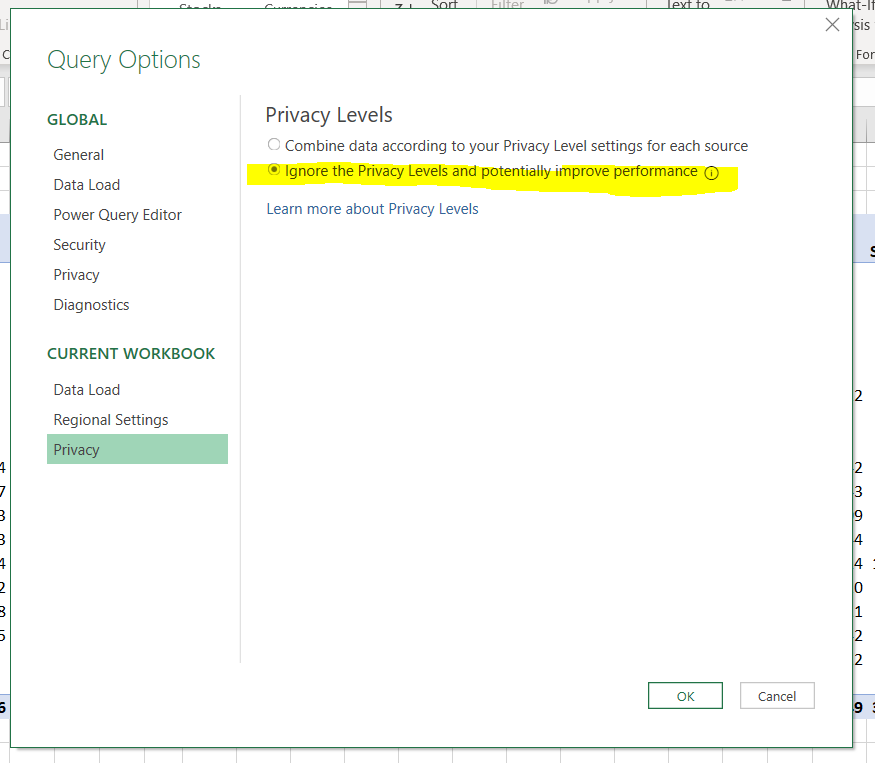Select Data Load under Current Workbook
The image size is (875, 763).
(x=87, y=390)
